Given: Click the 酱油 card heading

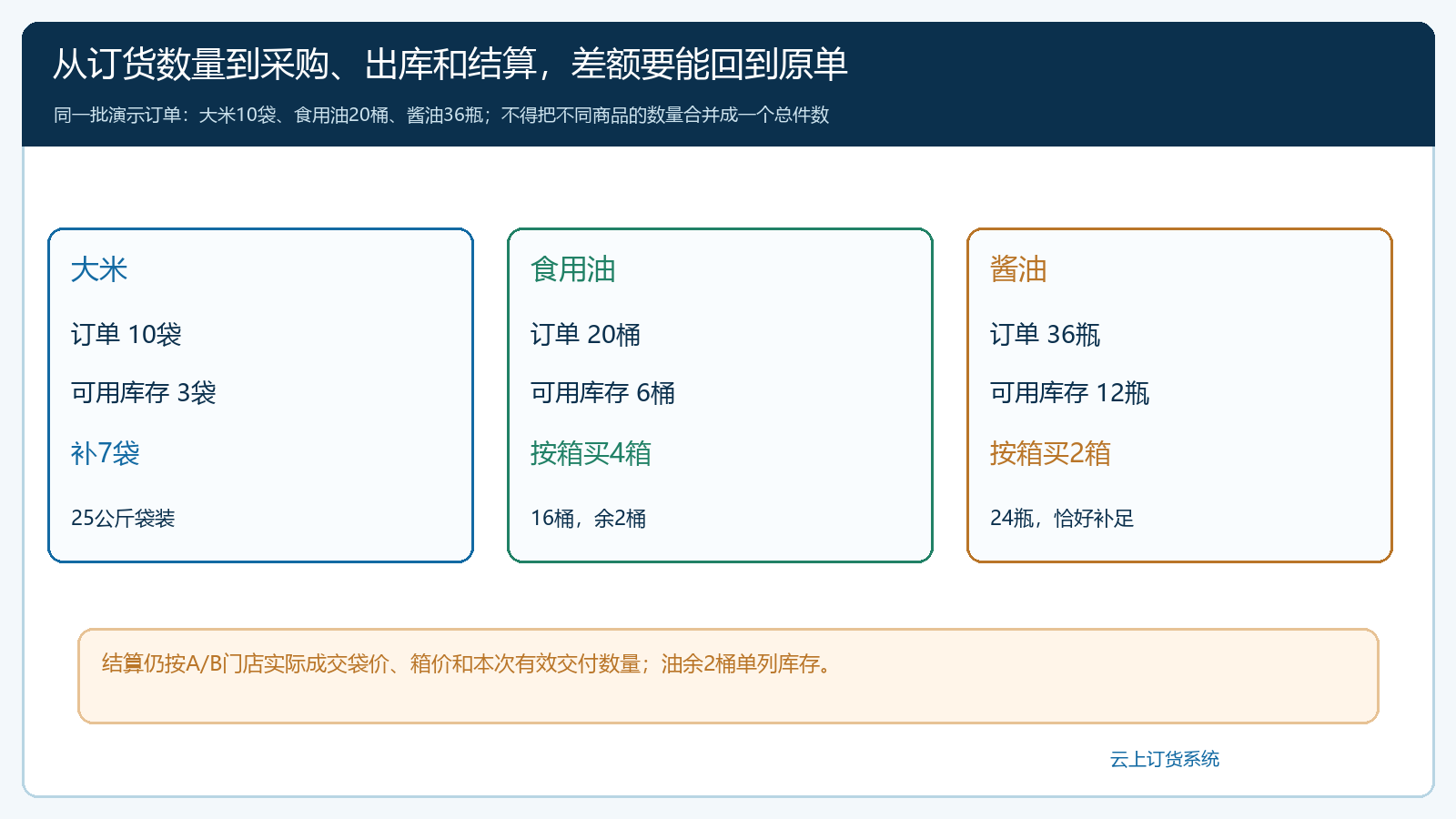Looking at the screenshot, I should pyautogui.click(x=1018, y=269).
